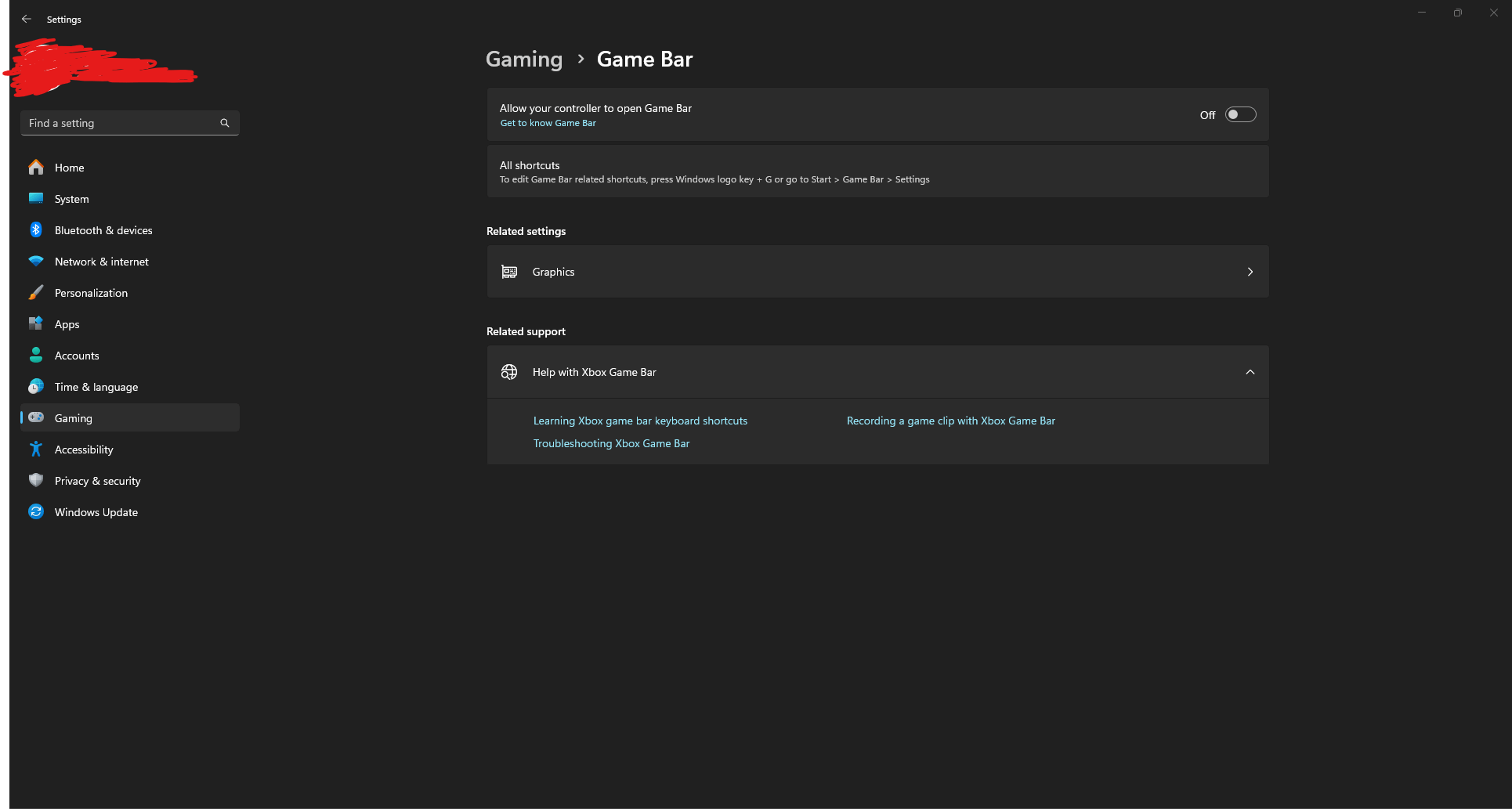The image size is (1512, 809).
Task: Click the Related settings heading
Action: [x=526, y=231]
